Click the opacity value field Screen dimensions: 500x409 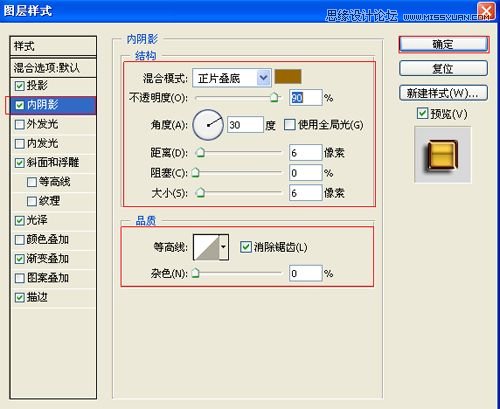coord(306,98)
